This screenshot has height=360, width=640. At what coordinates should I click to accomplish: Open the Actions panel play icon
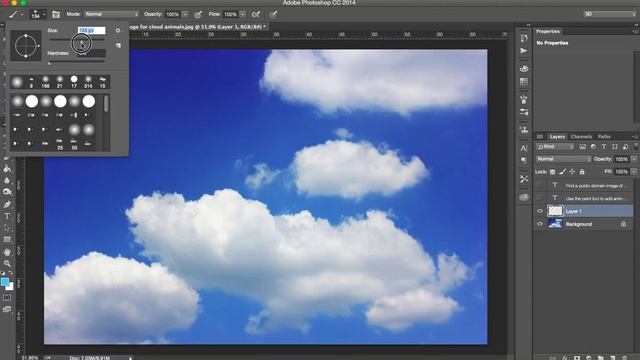tap(524, 51)
